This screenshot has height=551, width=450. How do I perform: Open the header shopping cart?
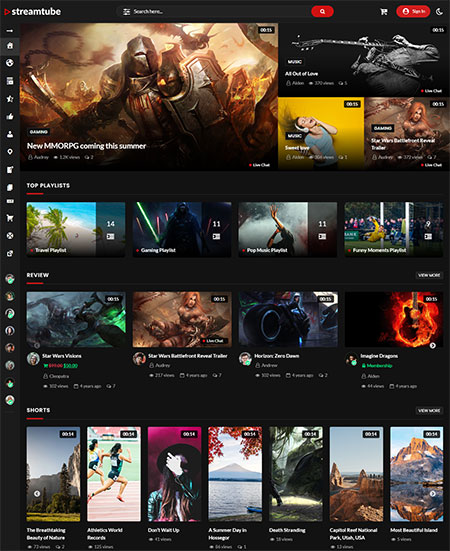(x=384, y=12)
